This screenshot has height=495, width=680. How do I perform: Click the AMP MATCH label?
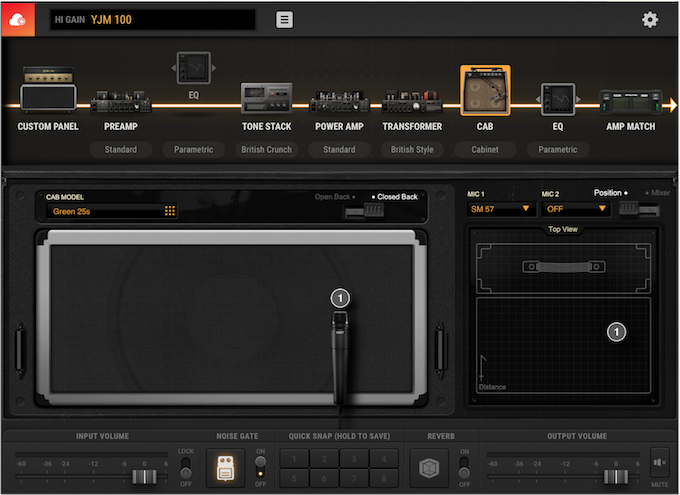pos(631,126)
